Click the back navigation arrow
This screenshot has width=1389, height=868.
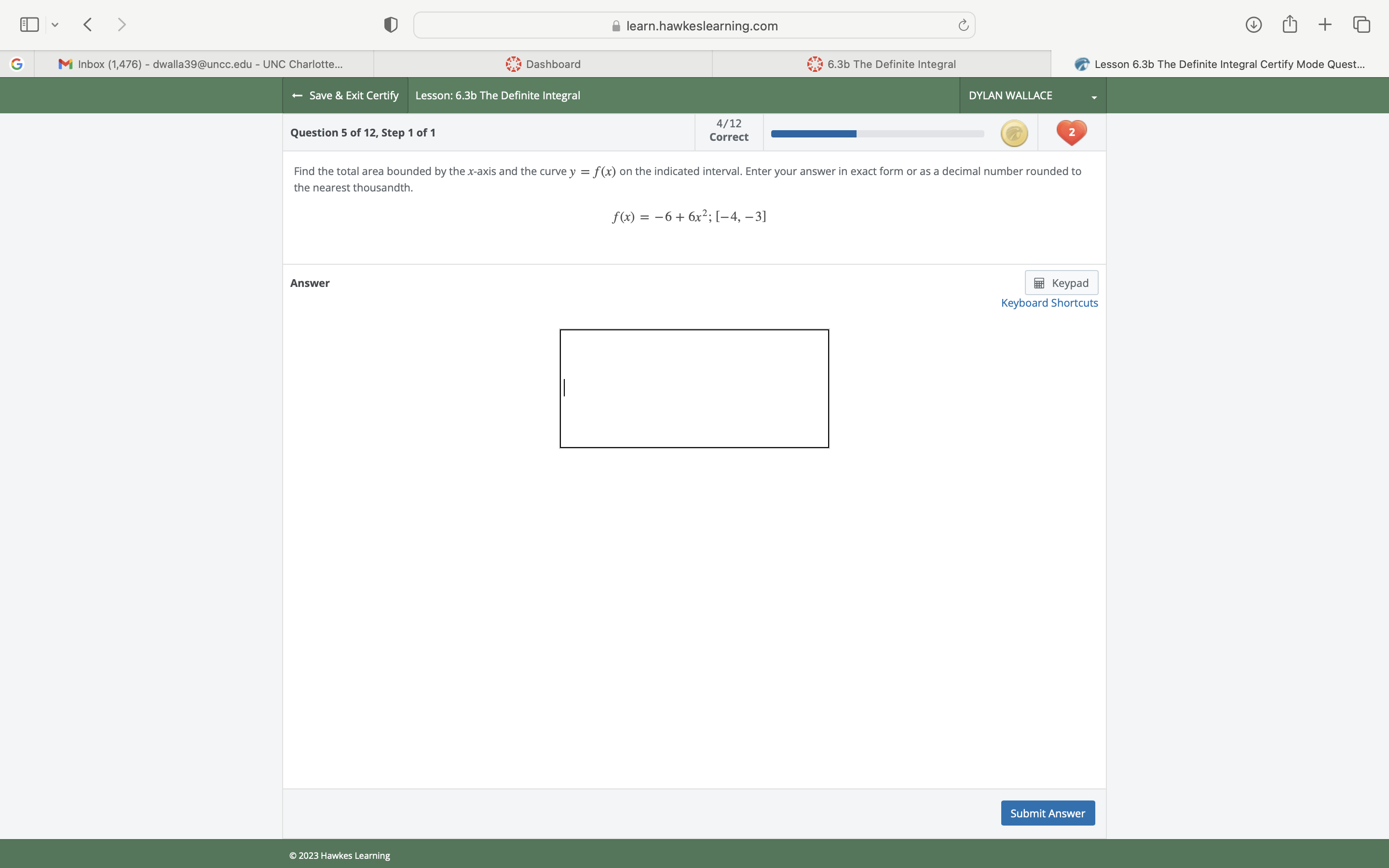coord(87,25)
